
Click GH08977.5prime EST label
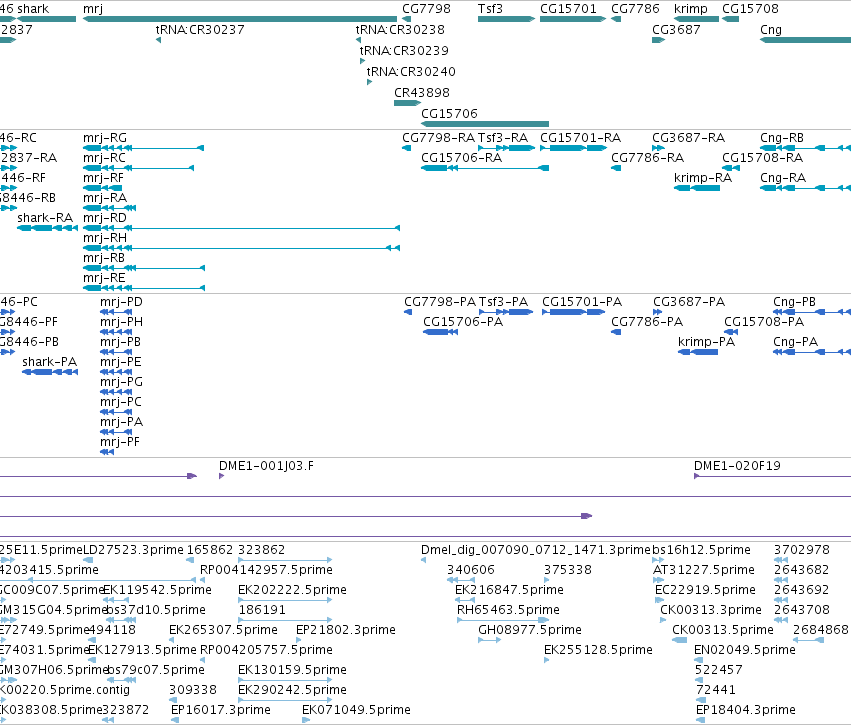pyautogui.click(x=530, y=631)
